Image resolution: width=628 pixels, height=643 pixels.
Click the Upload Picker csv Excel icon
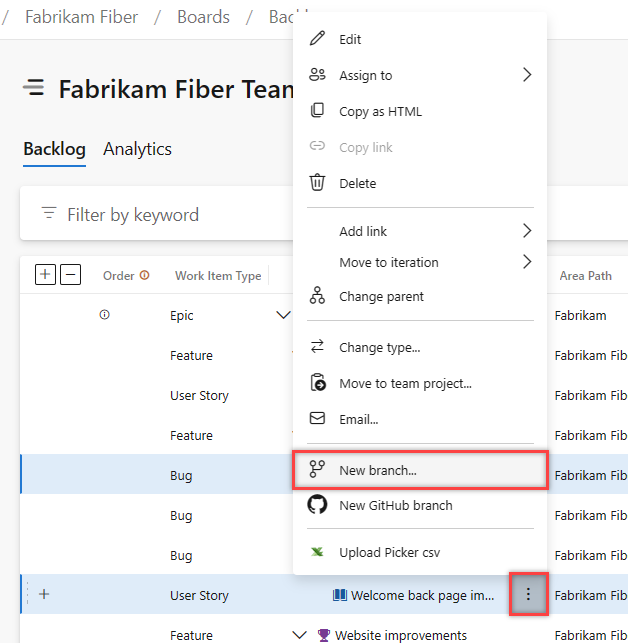pyautogui.click(x=317, y=552)
